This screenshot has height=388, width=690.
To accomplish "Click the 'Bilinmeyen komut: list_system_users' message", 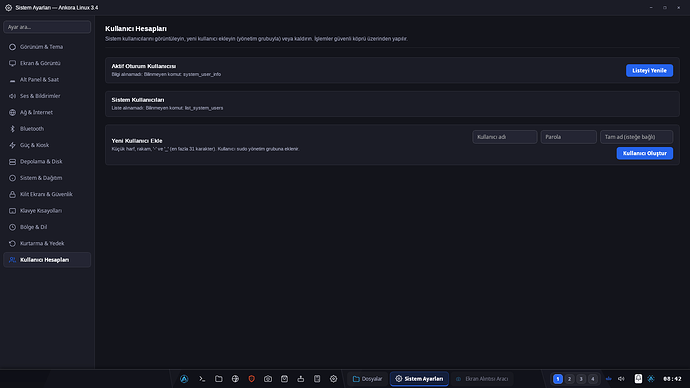I will click(x=184, y=108).
